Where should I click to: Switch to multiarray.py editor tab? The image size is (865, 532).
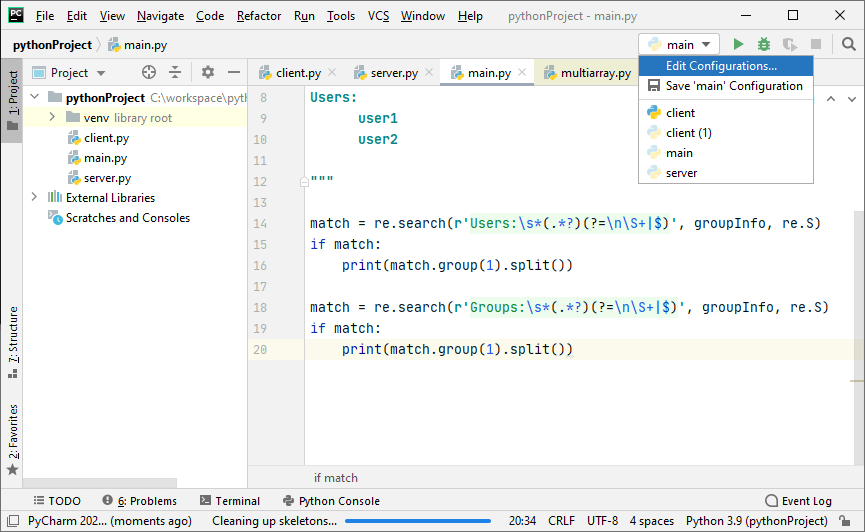[588, 73]
